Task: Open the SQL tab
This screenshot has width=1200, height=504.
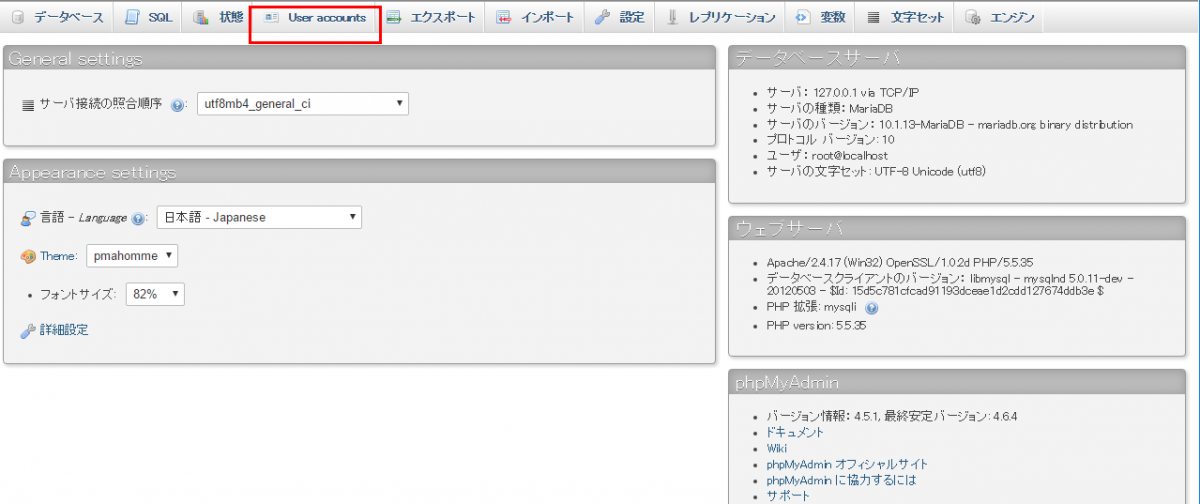Action: 148,17
